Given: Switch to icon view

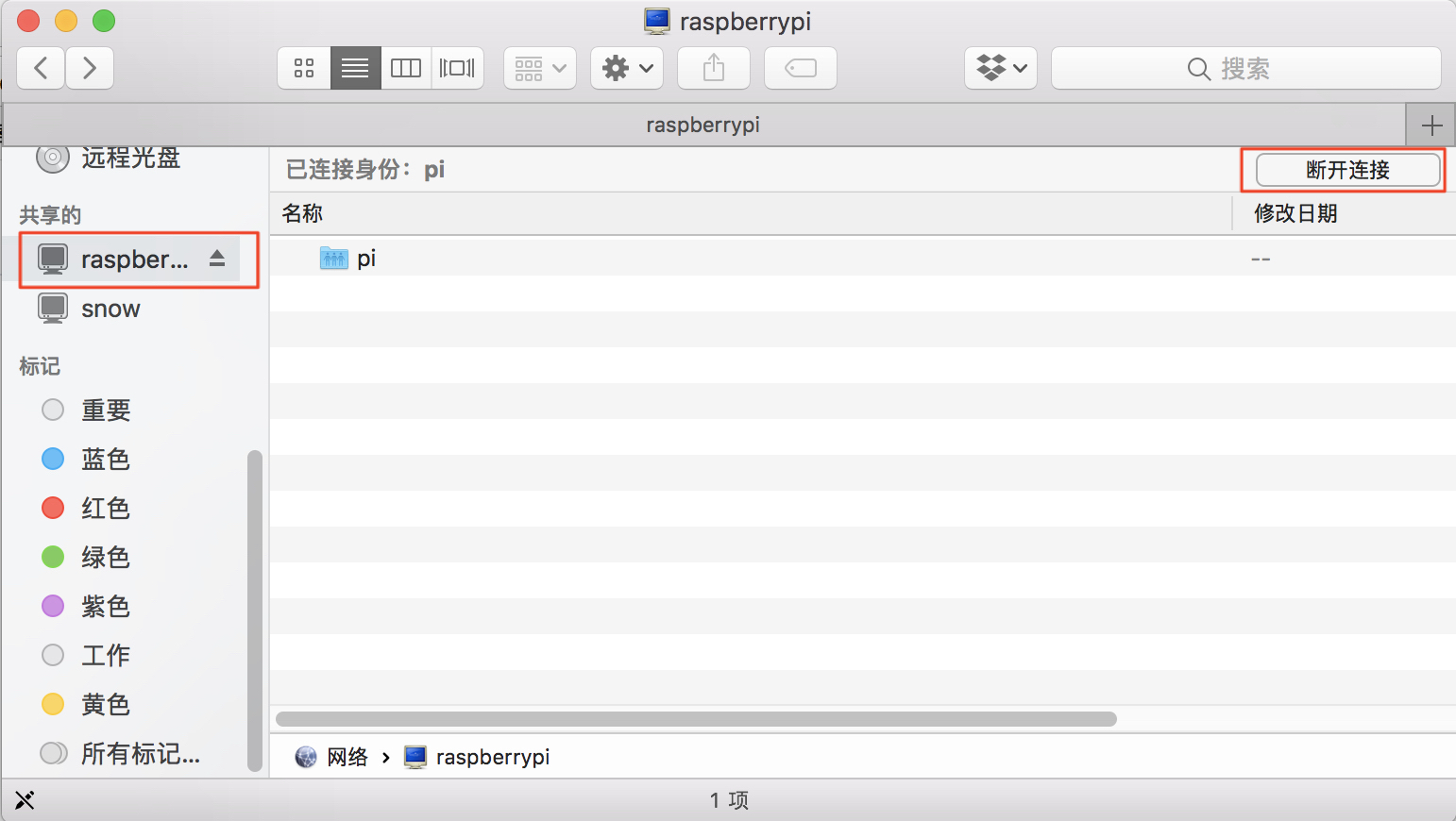Looking at the screenshot, I should (304, 68).
